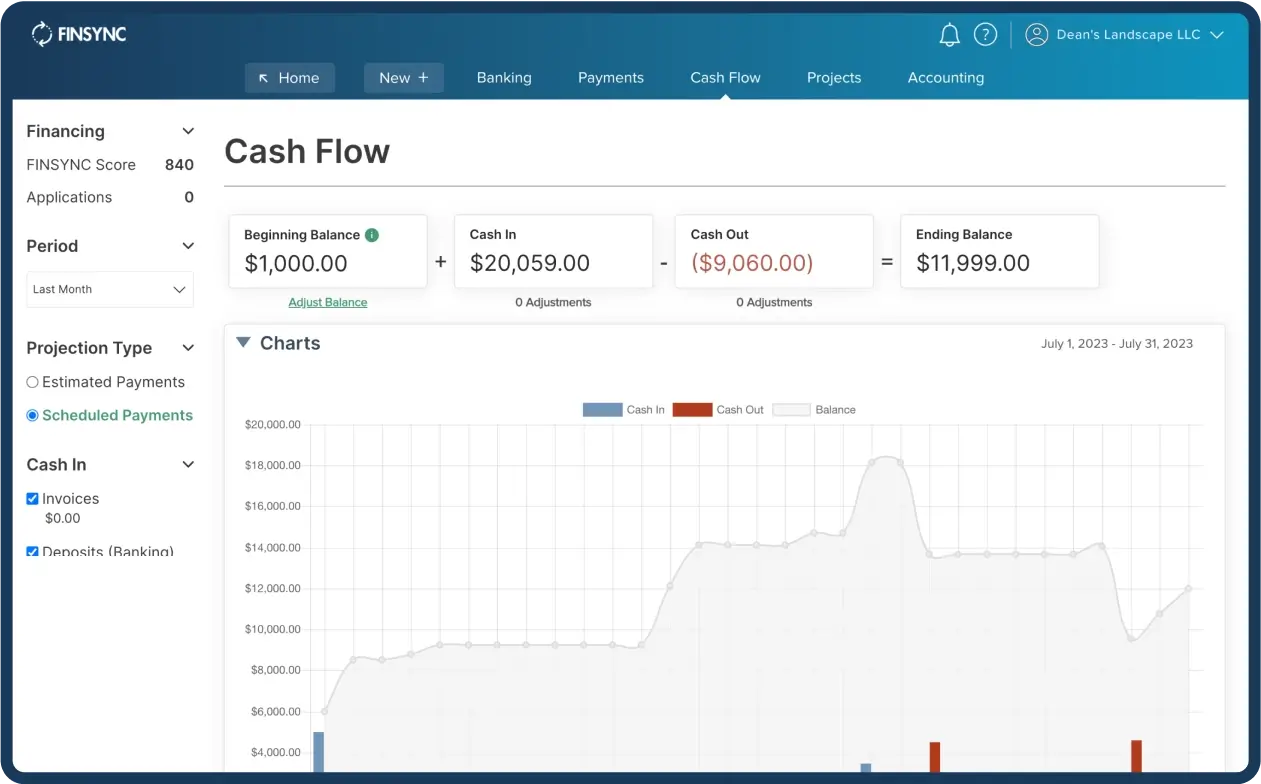Click the red Cash Out legend swatch

tap(695, 409)
